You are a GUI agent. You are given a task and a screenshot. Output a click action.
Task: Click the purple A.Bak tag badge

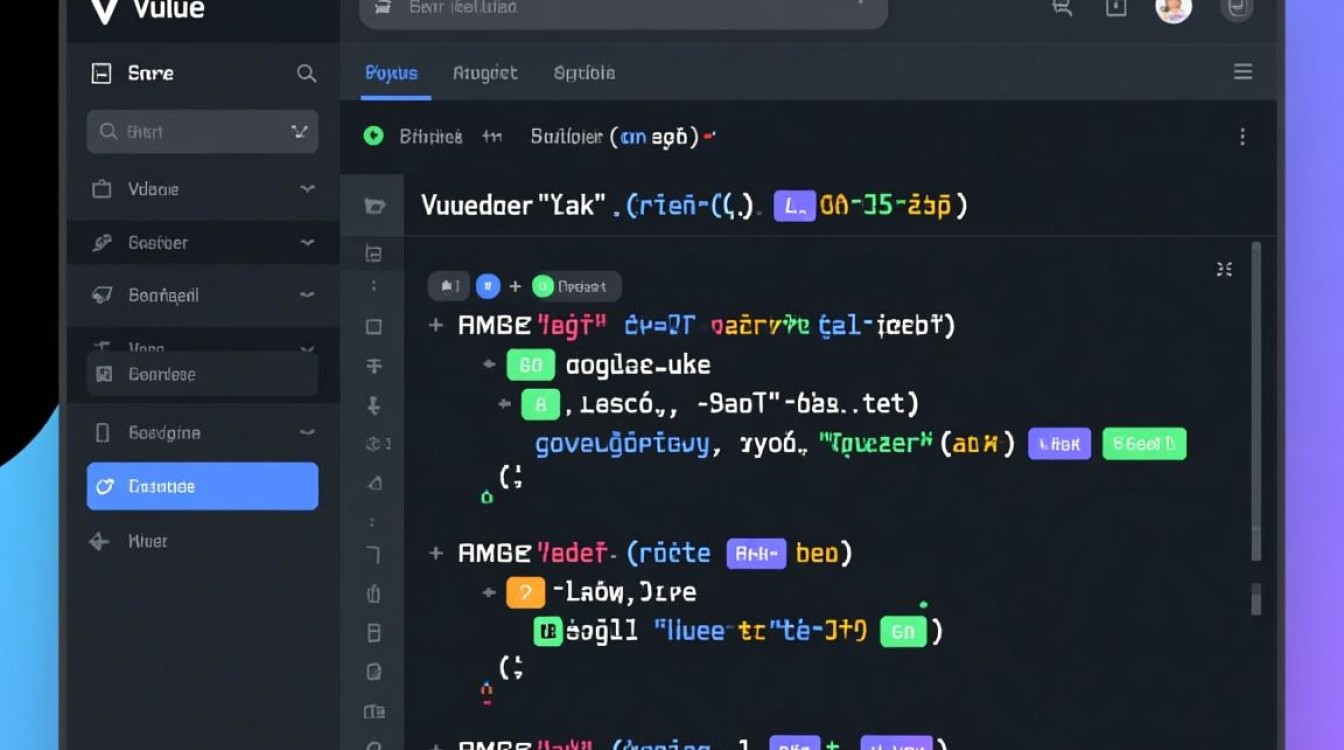click(1060, 444)
